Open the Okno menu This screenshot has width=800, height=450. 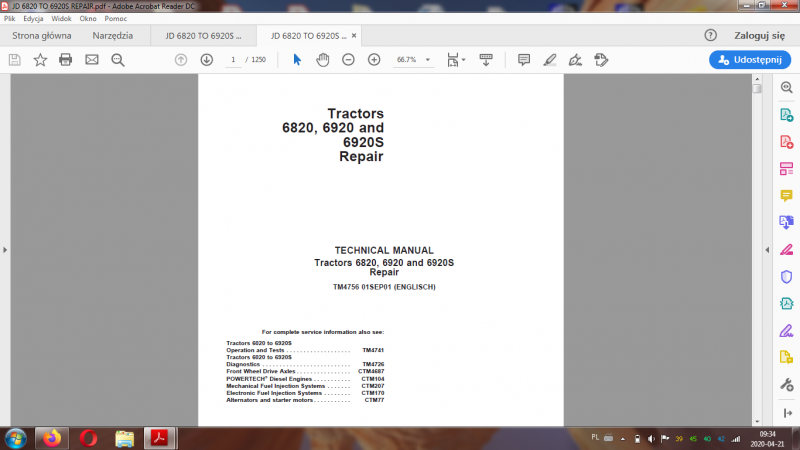88,18
